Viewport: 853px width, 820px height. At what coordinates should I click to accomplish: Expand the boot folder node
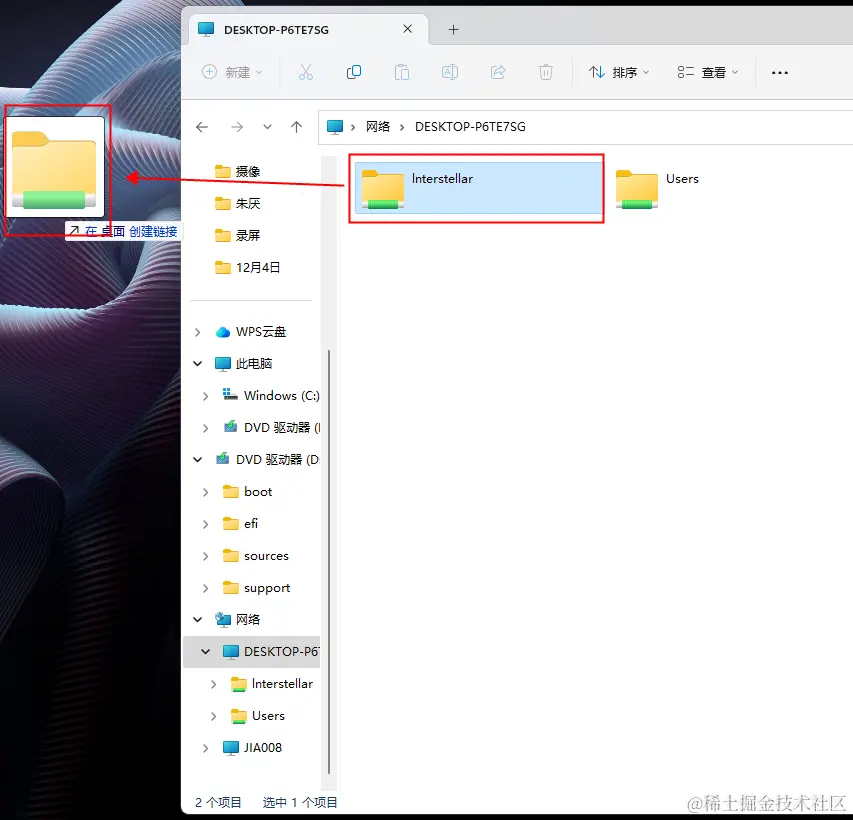[x=206, y=492]
